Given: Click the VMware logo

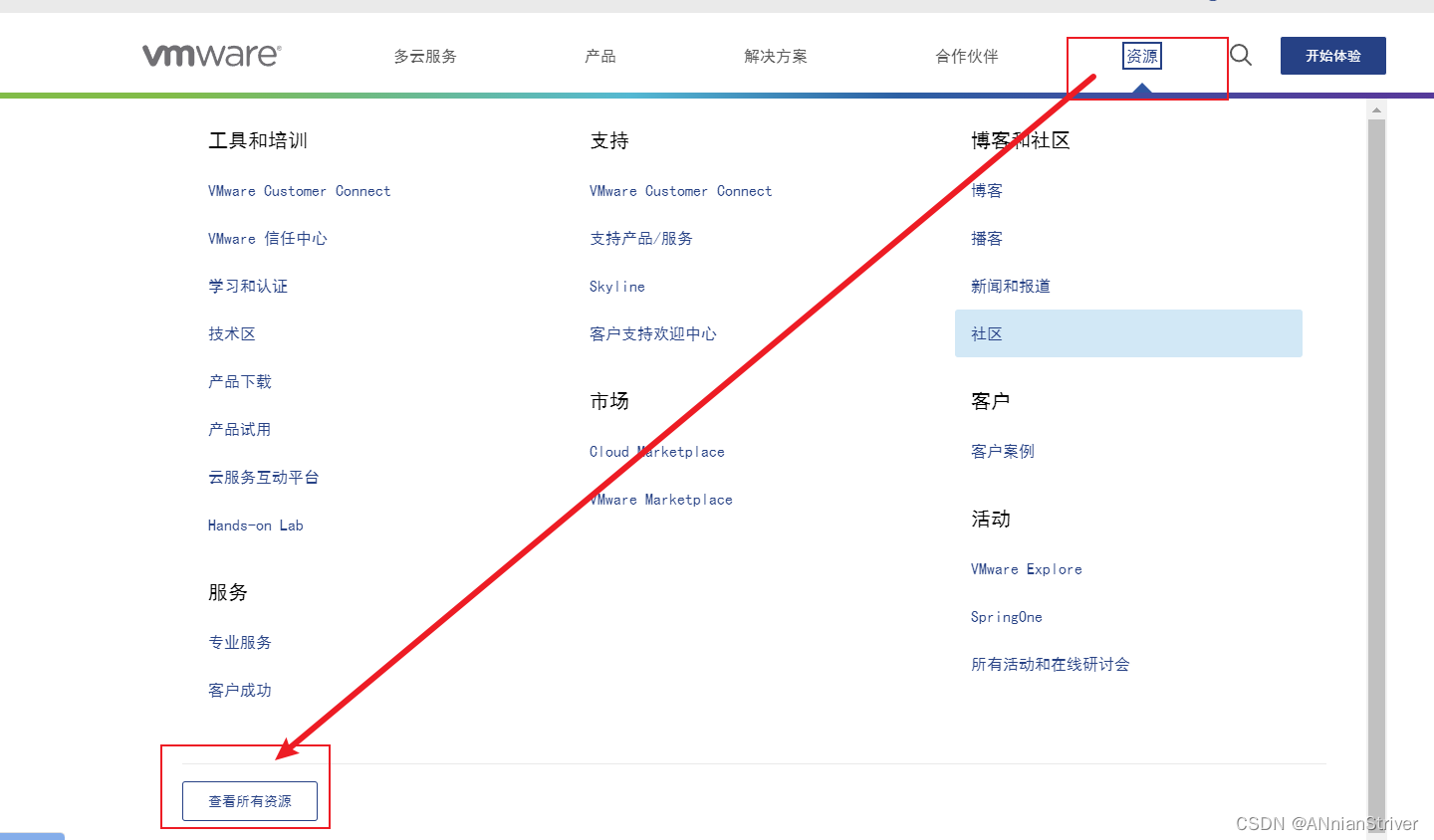Looking at the screenshot, I should (x=212, y=55).
